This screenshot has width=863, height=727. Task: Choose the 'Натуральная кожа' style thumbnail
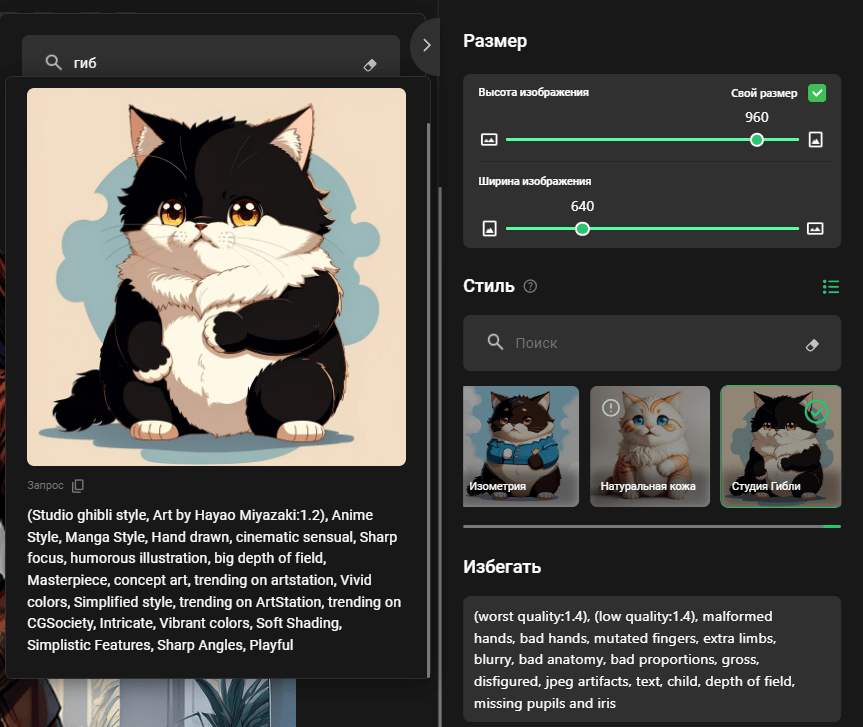[650, 446]
